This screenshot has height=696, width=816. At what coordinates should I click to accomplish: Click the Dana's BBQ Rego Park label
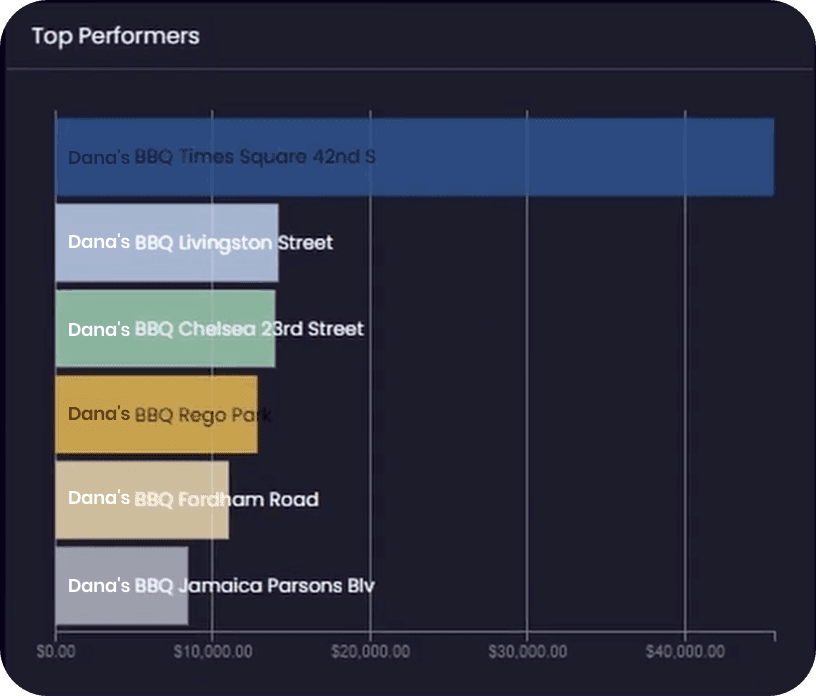coord(170,415)
